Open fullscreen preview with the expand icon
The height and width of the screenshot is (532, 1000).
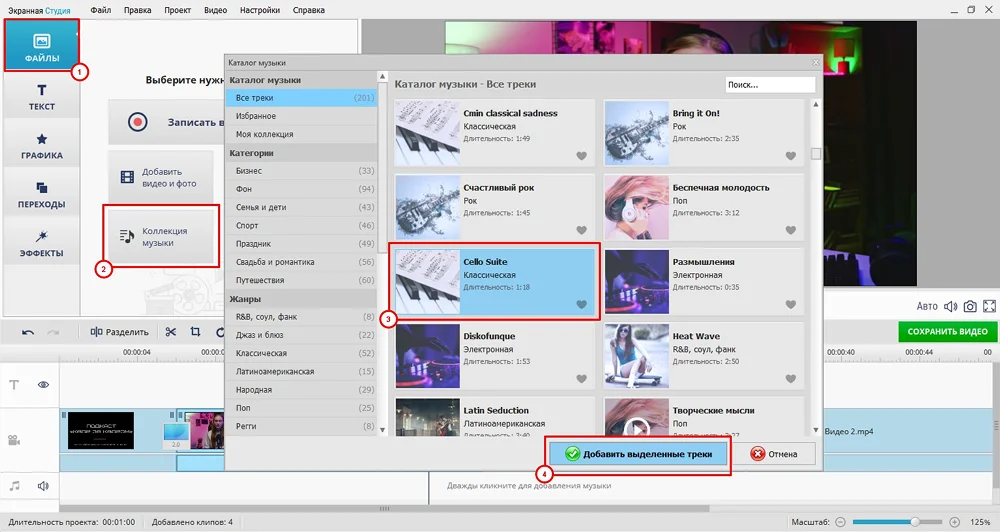pos(990,306)
